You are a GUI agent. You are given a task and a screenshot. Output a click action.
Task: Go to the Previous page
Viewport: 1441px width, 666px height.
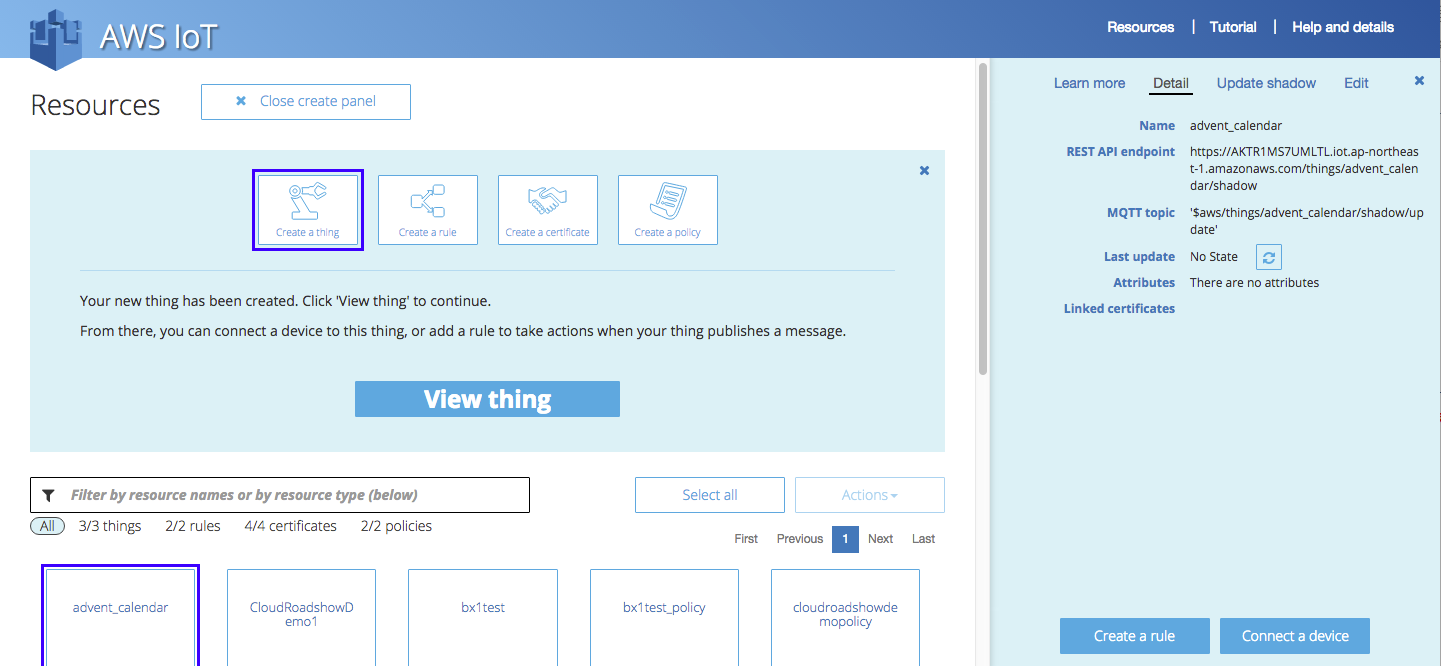[800, 539]
